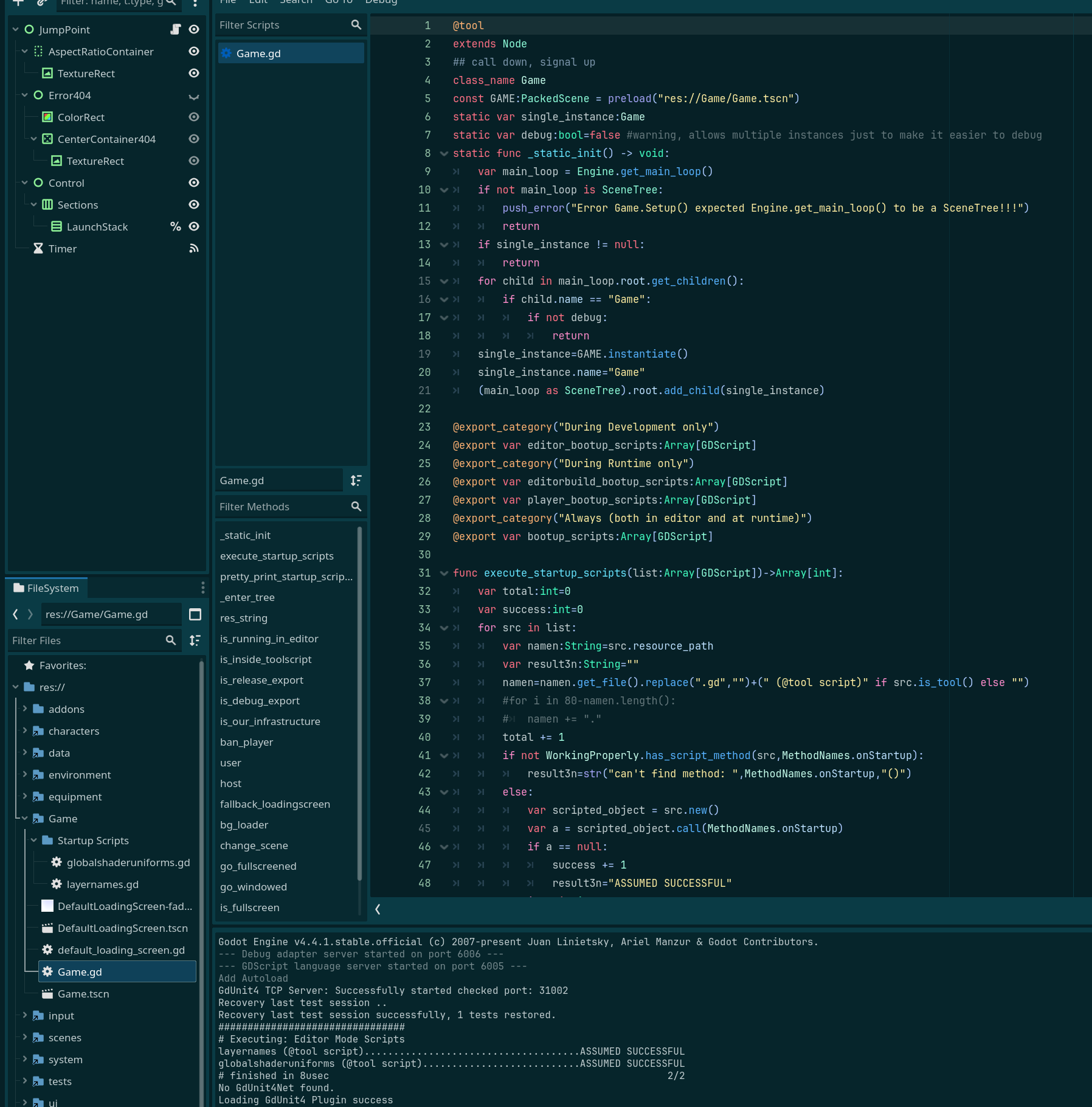Screen dimensions: 1092x1107
Task: Expand the environment folder
Action: 25,774
